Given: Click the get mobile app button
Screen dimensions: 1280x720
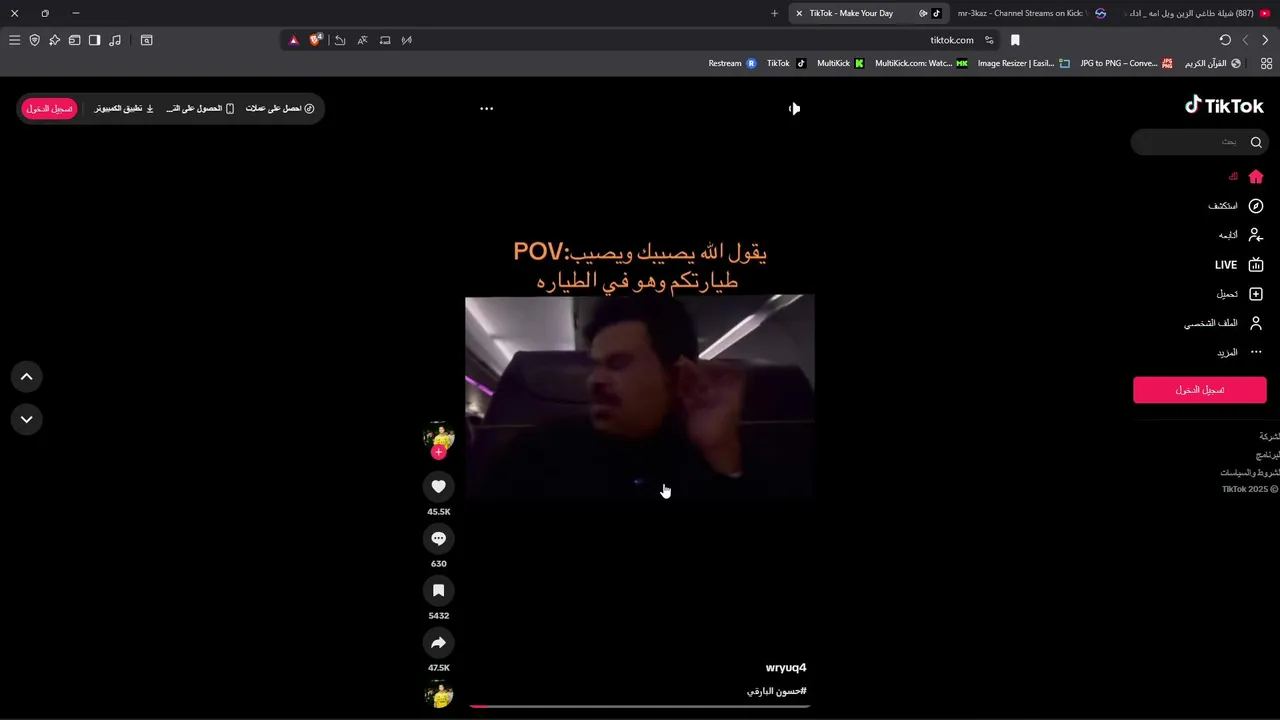Looking at the screenshot, I should coord(200,108).
